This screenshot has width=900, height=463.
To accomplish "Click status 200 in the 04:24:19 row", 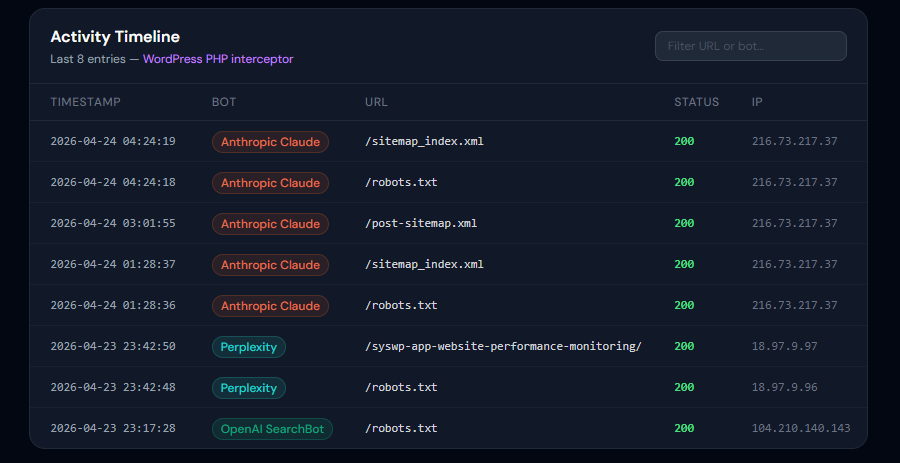I will point(684,141).
